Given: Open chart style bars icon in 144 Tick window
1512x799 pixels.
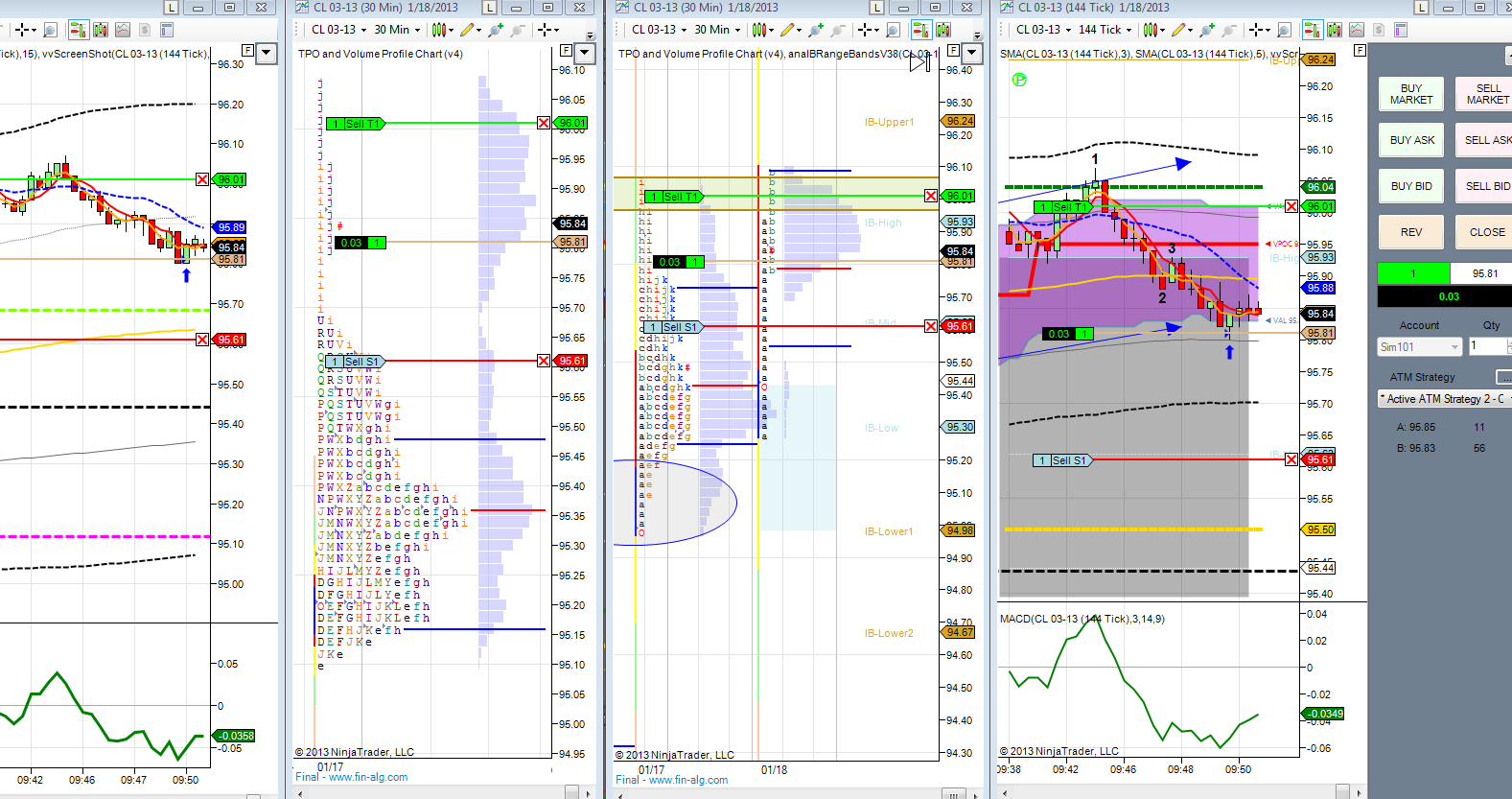Looking at the screenshot, I should [1152, 30].
